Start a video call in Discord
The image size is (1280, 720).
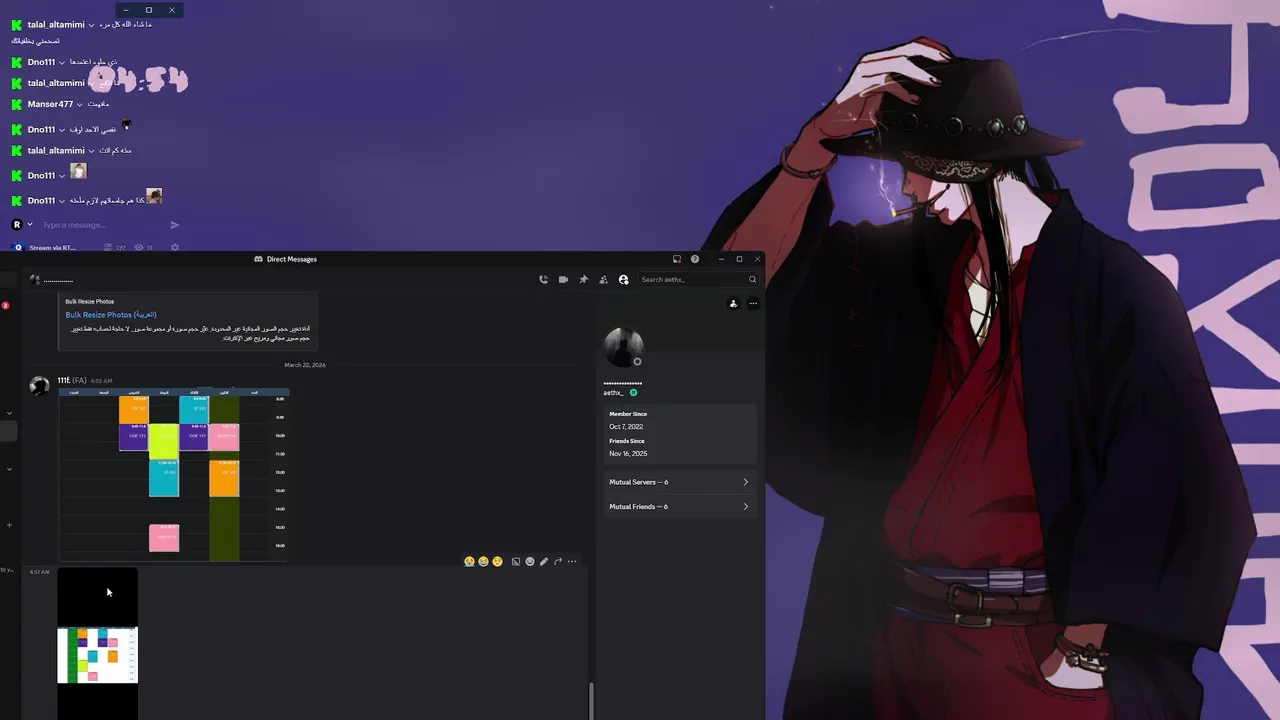[x=563, y=280]
